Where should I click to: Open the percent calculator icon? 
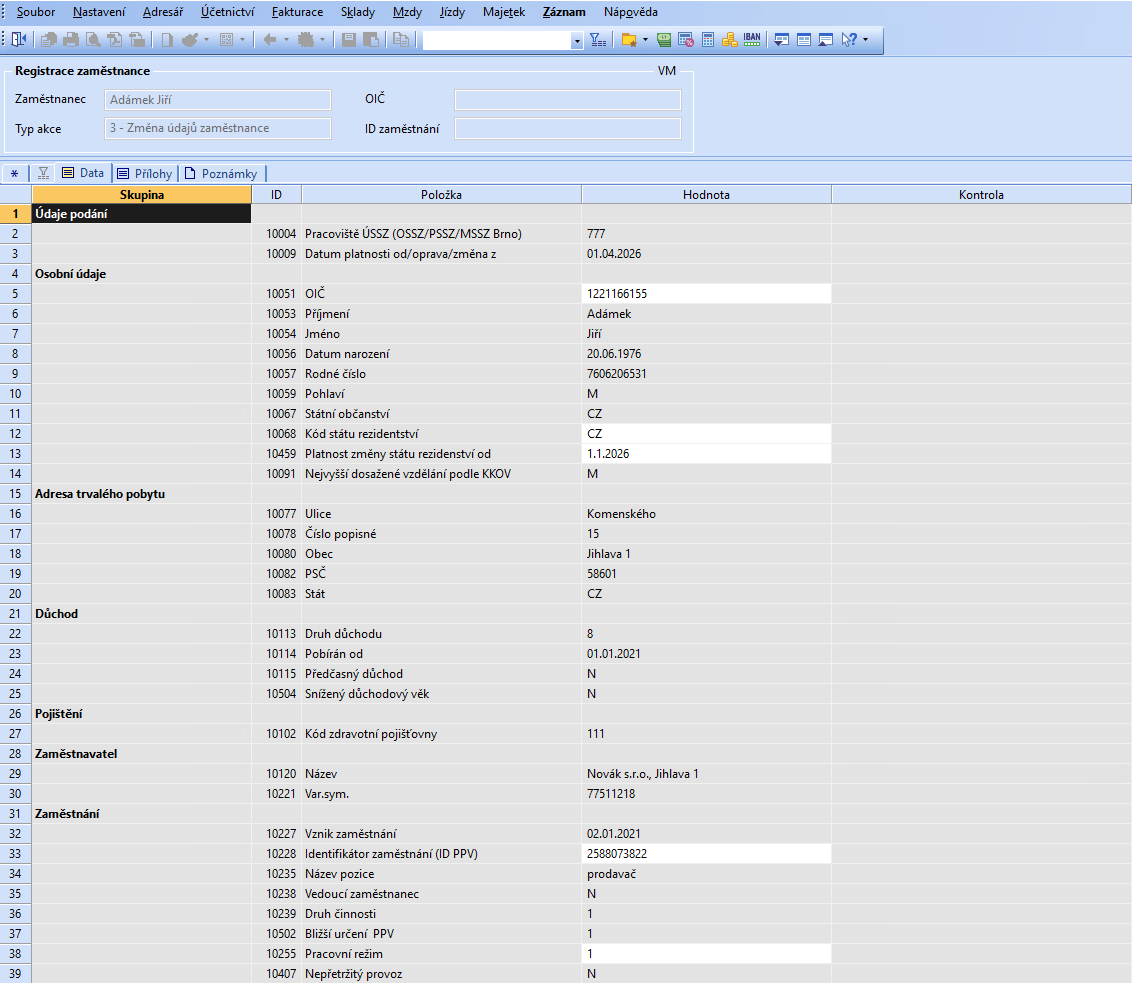[x=687, y=40]
